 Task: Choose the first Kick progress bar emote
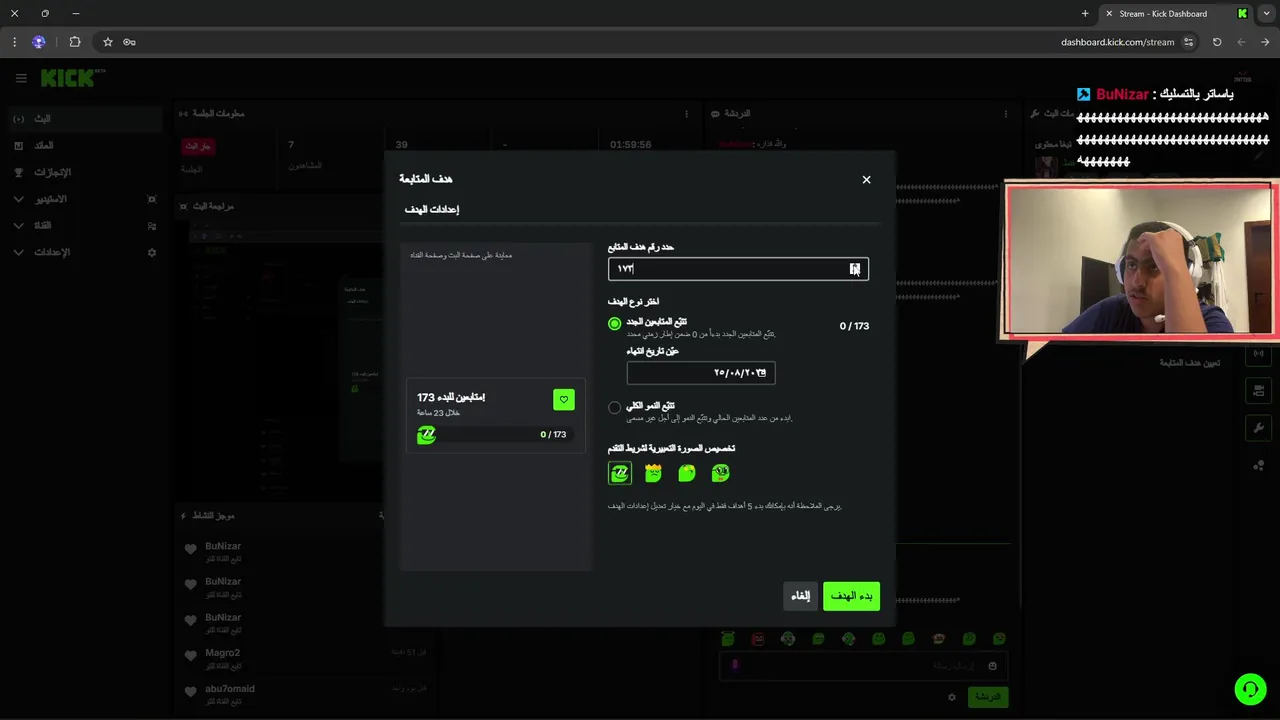point(620,473)
